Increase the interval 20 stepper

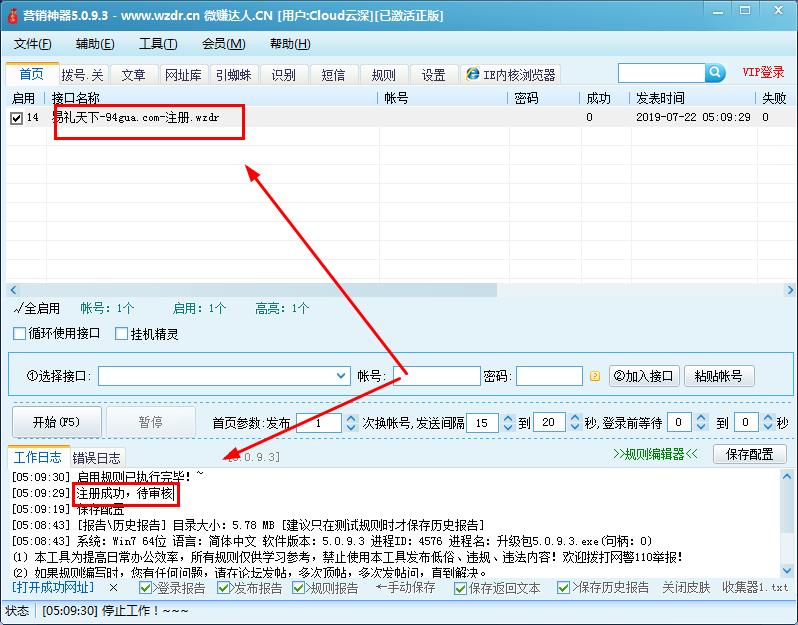pos(575,418)
